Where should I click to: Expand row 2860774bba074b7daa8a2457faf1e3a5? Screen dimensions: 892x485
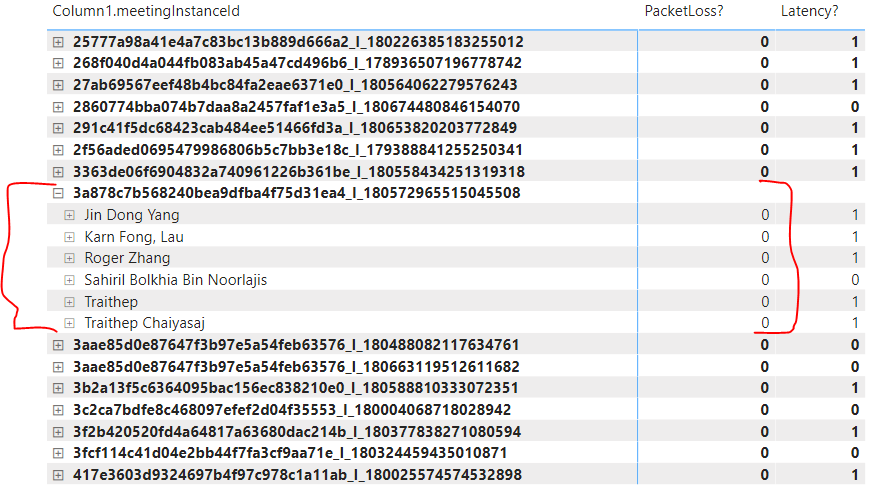coord(58,107)
